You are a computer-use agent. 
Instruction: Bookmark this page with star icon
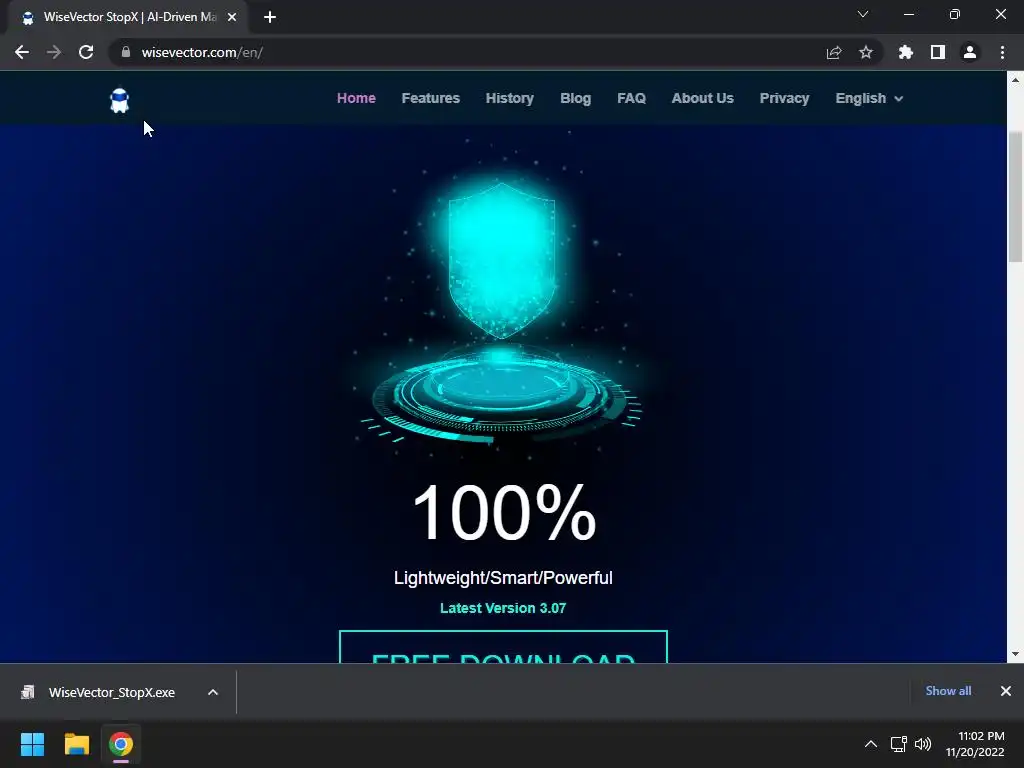point(866,52)
